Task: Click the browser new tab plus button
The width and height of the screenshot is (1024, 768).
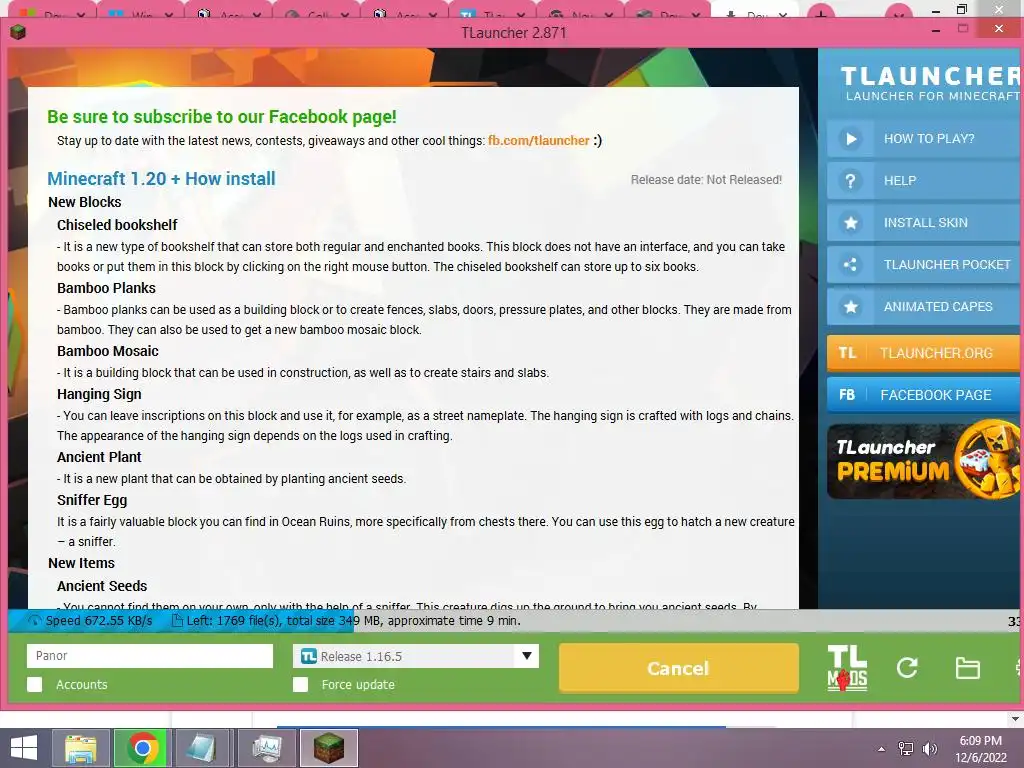Action: click(820, 14)
